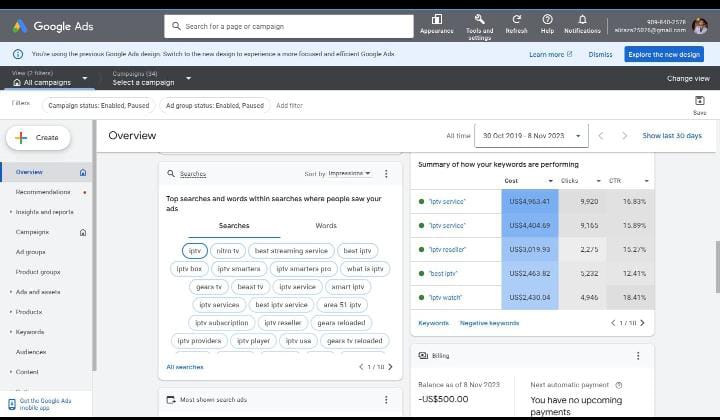
Task: Go to next page of keywords summary
Action: click(642, 323)
